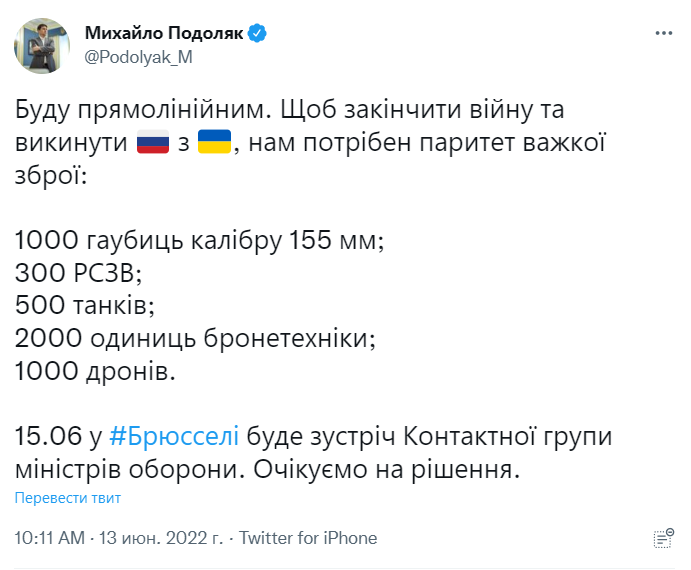Click the line "1000 гаубиць калібру 155 мм"
This screenshot has height=570, width=691.
point(200,240)
